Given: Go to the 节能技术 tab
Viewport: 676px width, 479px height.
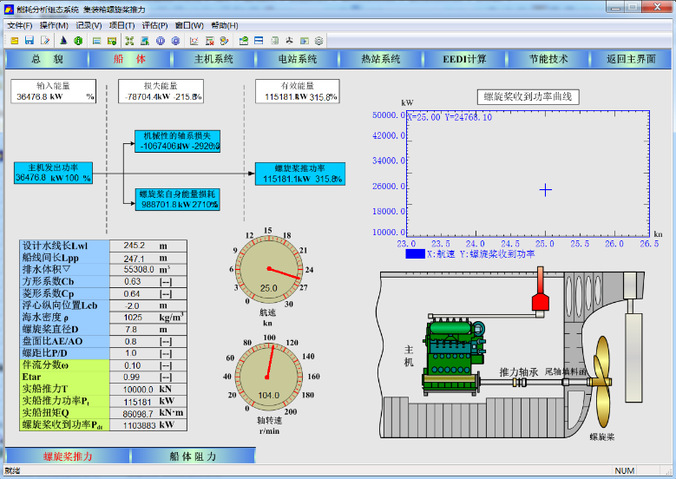Looking at the screenshot, I should (549, 59).
